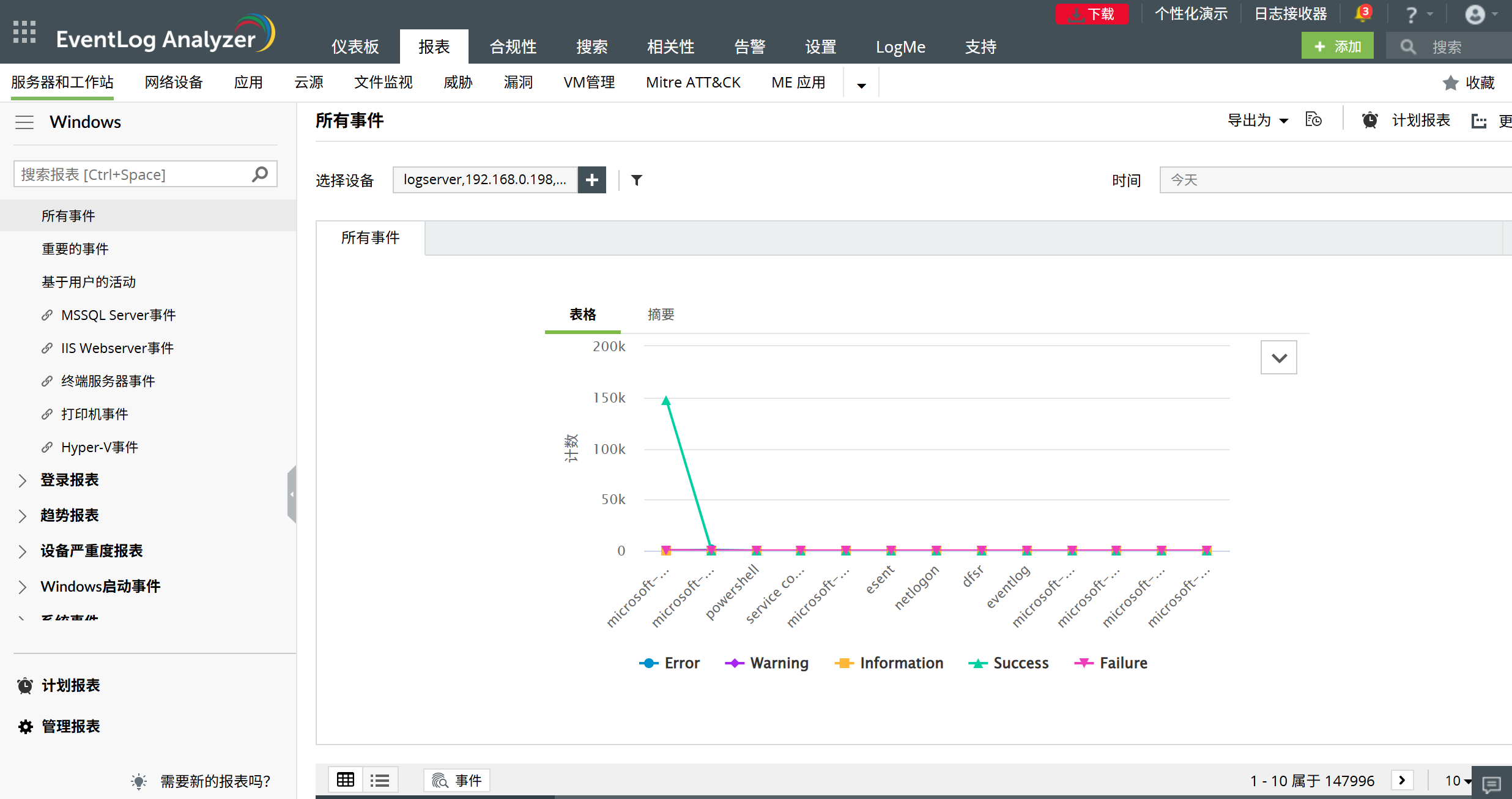This screenshot has width=1512, height=799.
Task: Click the plus icon to add device
Action: [591, 180]
